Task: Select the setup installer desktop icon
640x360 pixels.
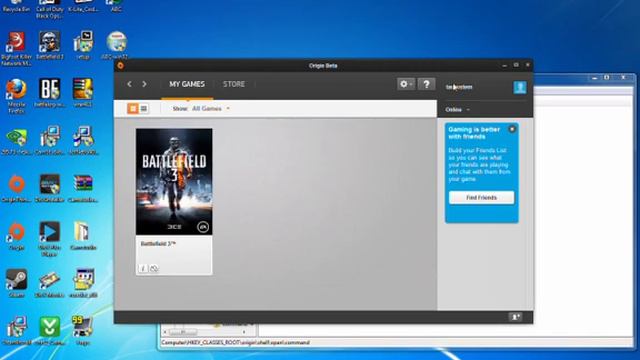Action: click(x=83, y=45)
